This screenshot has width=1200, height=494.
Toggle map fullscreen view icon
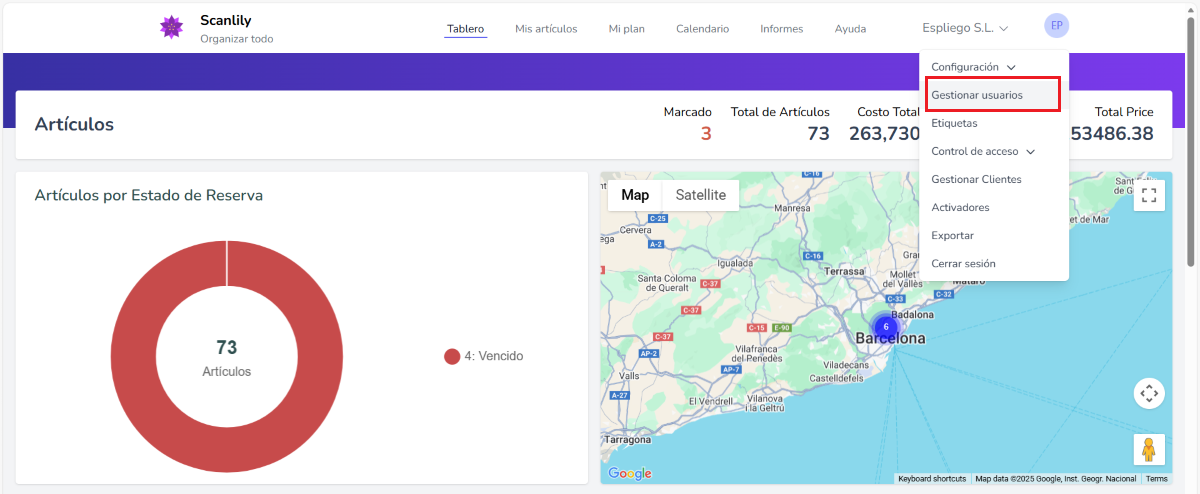[1149, 195]
